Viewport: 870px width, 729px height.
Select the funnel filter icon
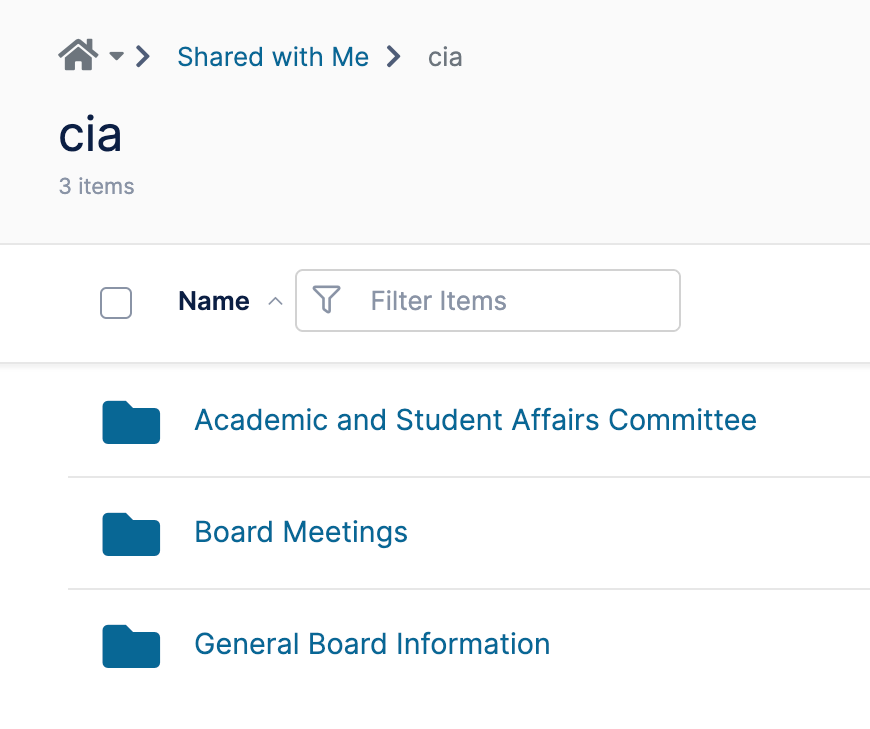[326, 300]
